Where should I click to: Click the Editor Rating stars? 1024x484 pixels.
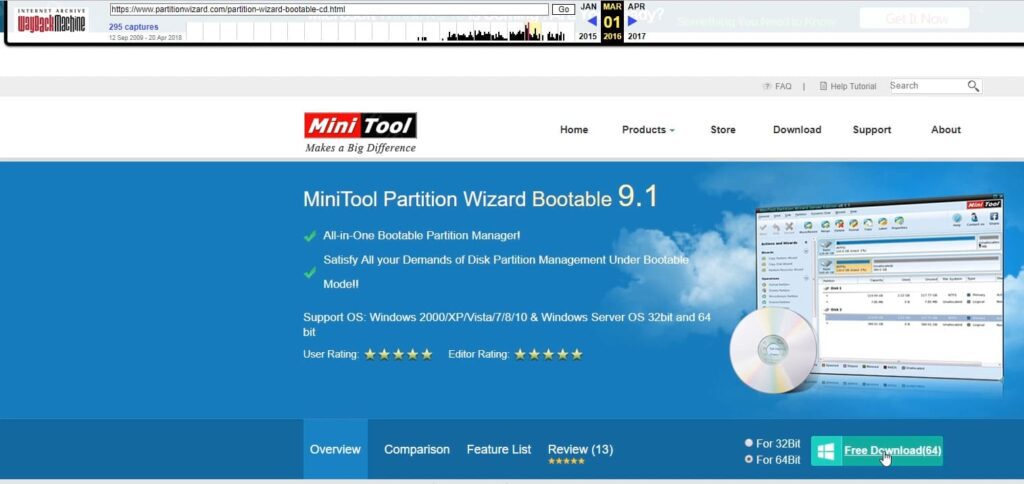(549, 355)
